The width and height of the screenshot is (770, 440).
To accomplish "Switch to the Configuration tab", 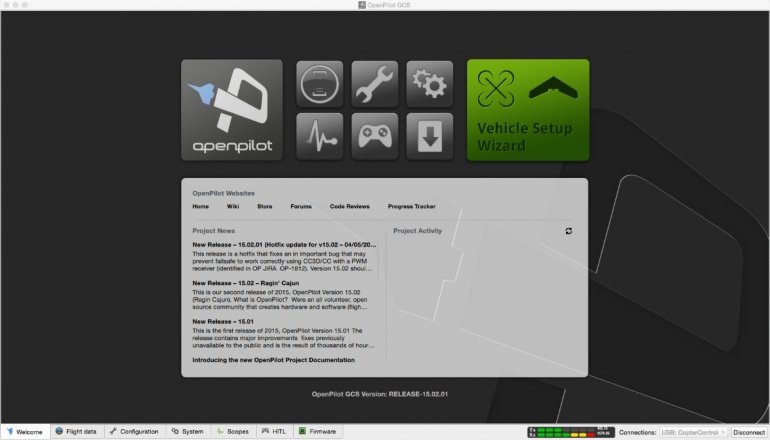I will (133, 432).
